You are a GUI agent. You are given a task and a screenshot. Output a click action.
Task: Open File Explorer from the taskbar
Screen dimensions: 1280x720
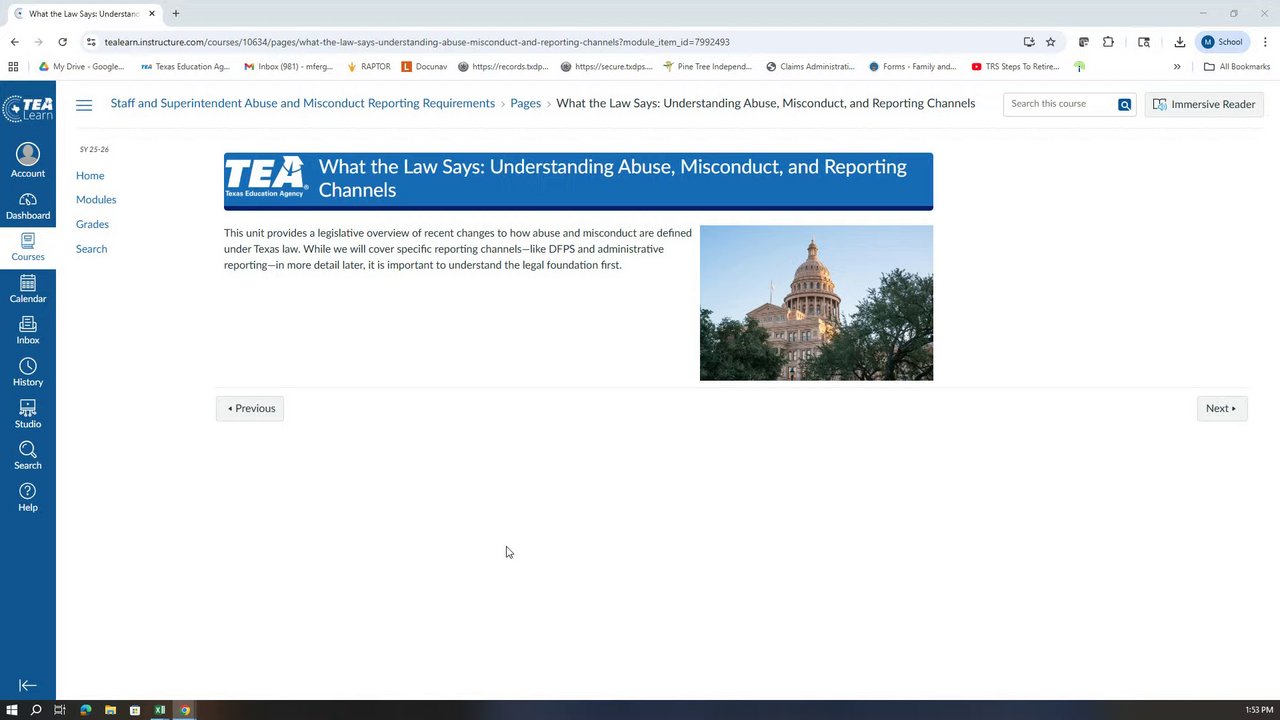coord(110,710)
